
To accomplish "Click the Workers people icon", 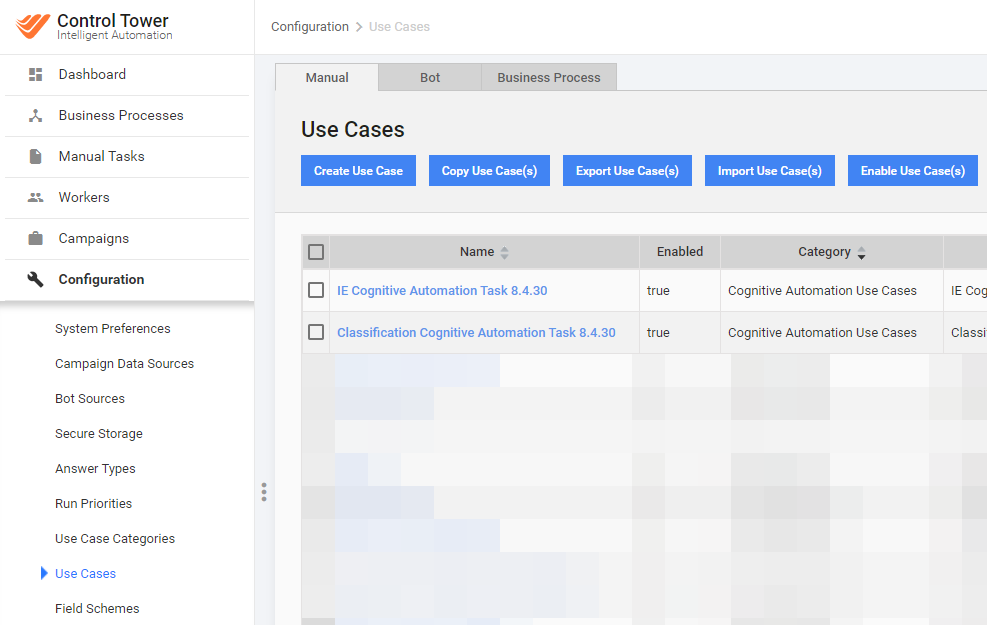I will coord(36,198).
